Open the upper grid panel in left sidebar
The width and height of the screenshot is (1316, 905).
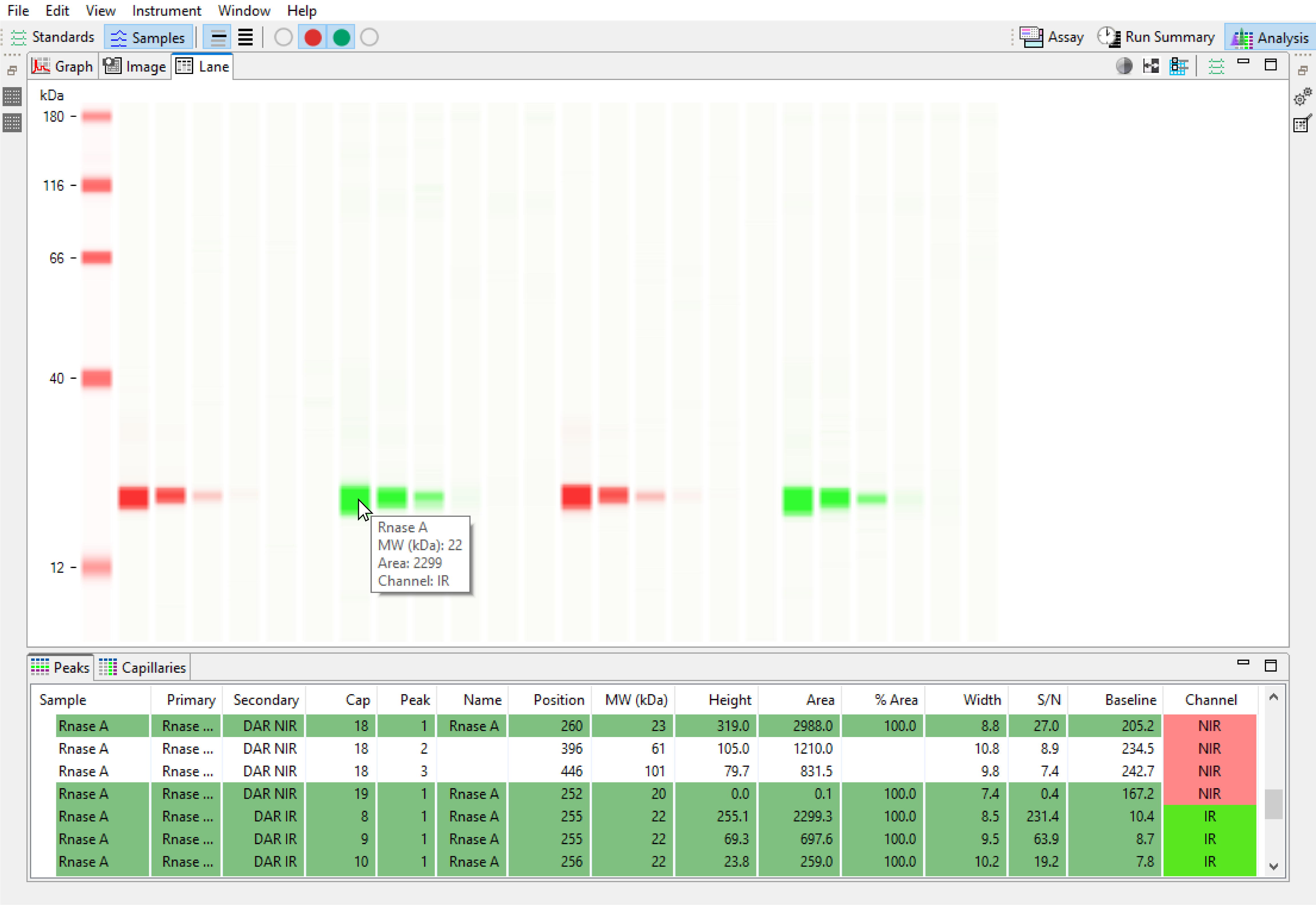click(x=13, y=96)
